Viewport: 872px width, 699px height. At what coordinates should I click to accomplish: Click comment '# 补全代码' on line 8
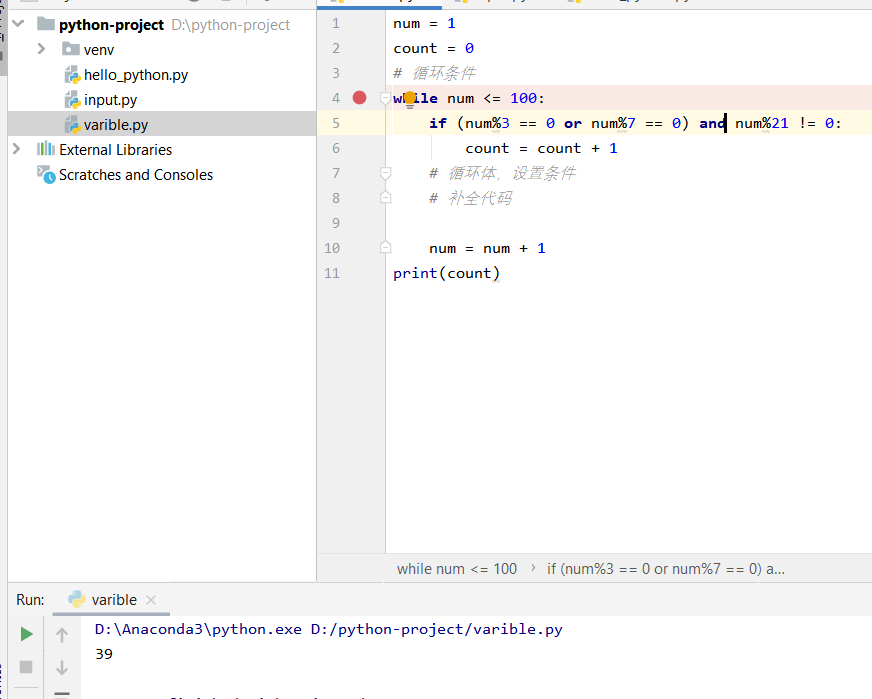click(x=470, y=197)
